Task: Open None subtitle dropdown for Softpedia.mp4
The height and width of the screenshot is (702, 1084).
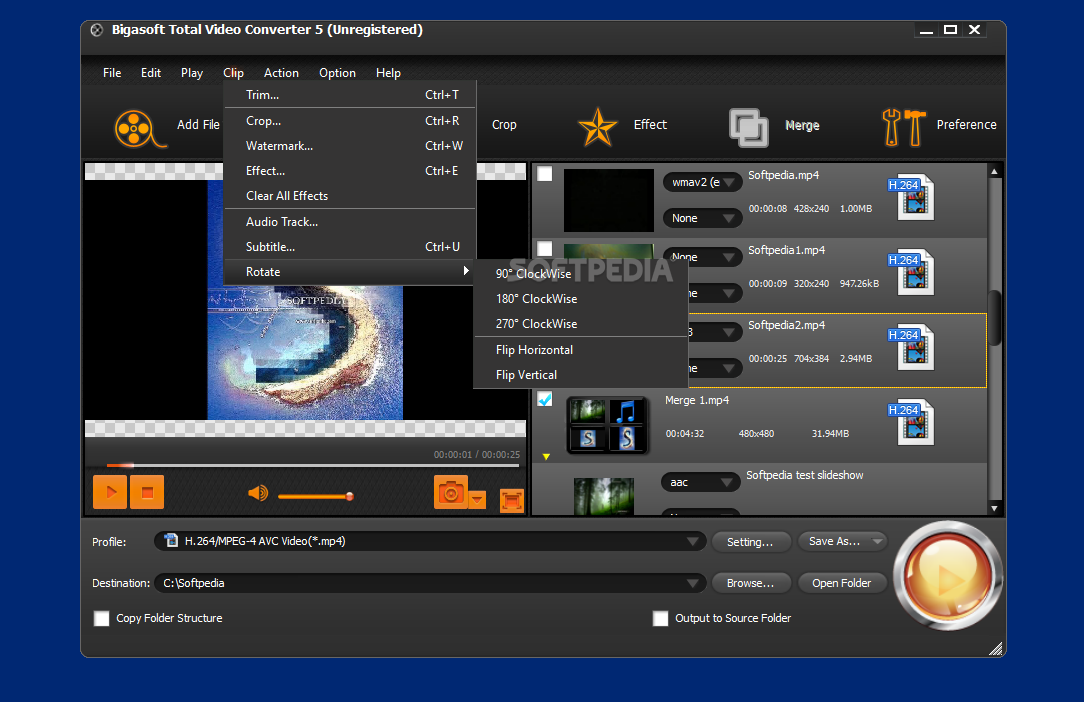Action: [x=702, y=218]
